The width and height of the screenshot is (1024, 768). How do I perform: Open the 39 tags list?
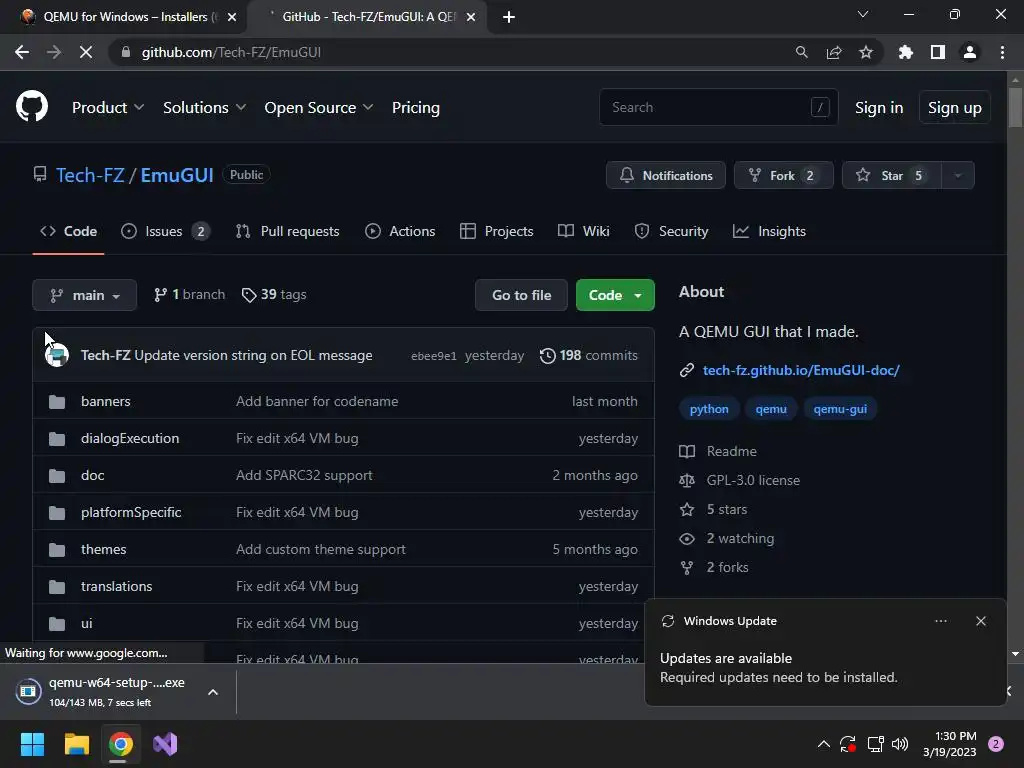coord(274,295)
